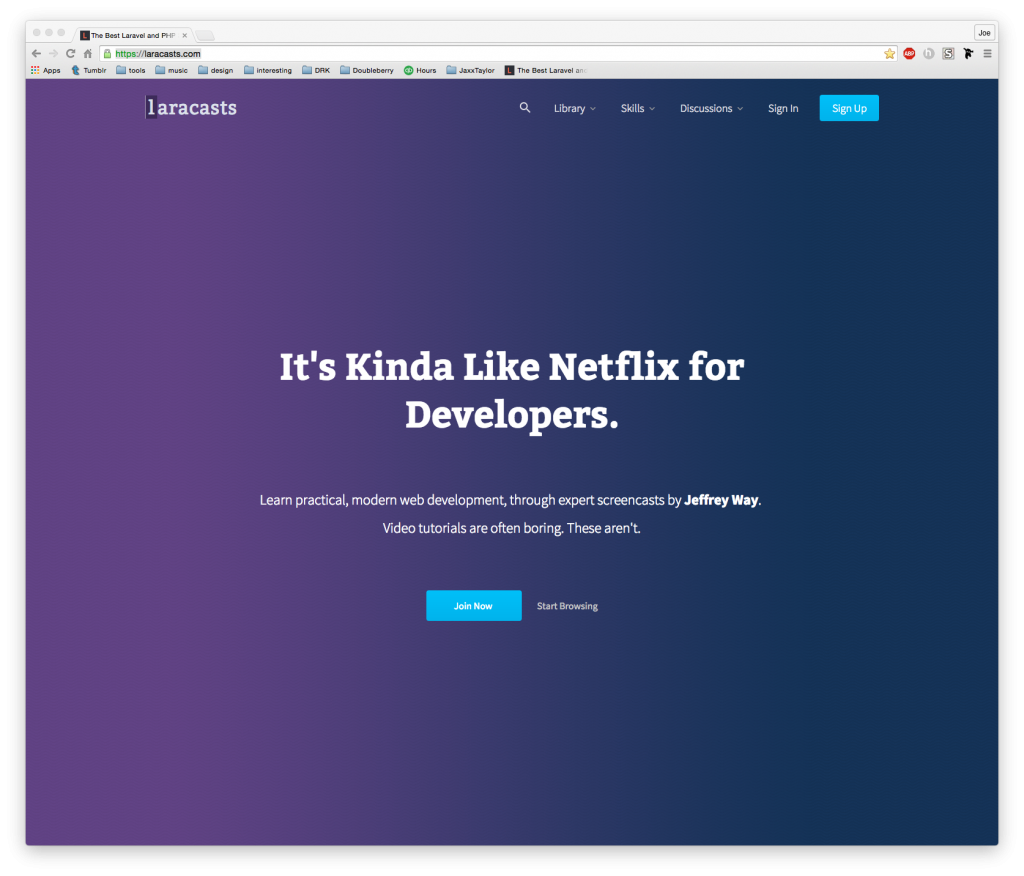Reload the page

pyautogui.click(x=71, y=54)
